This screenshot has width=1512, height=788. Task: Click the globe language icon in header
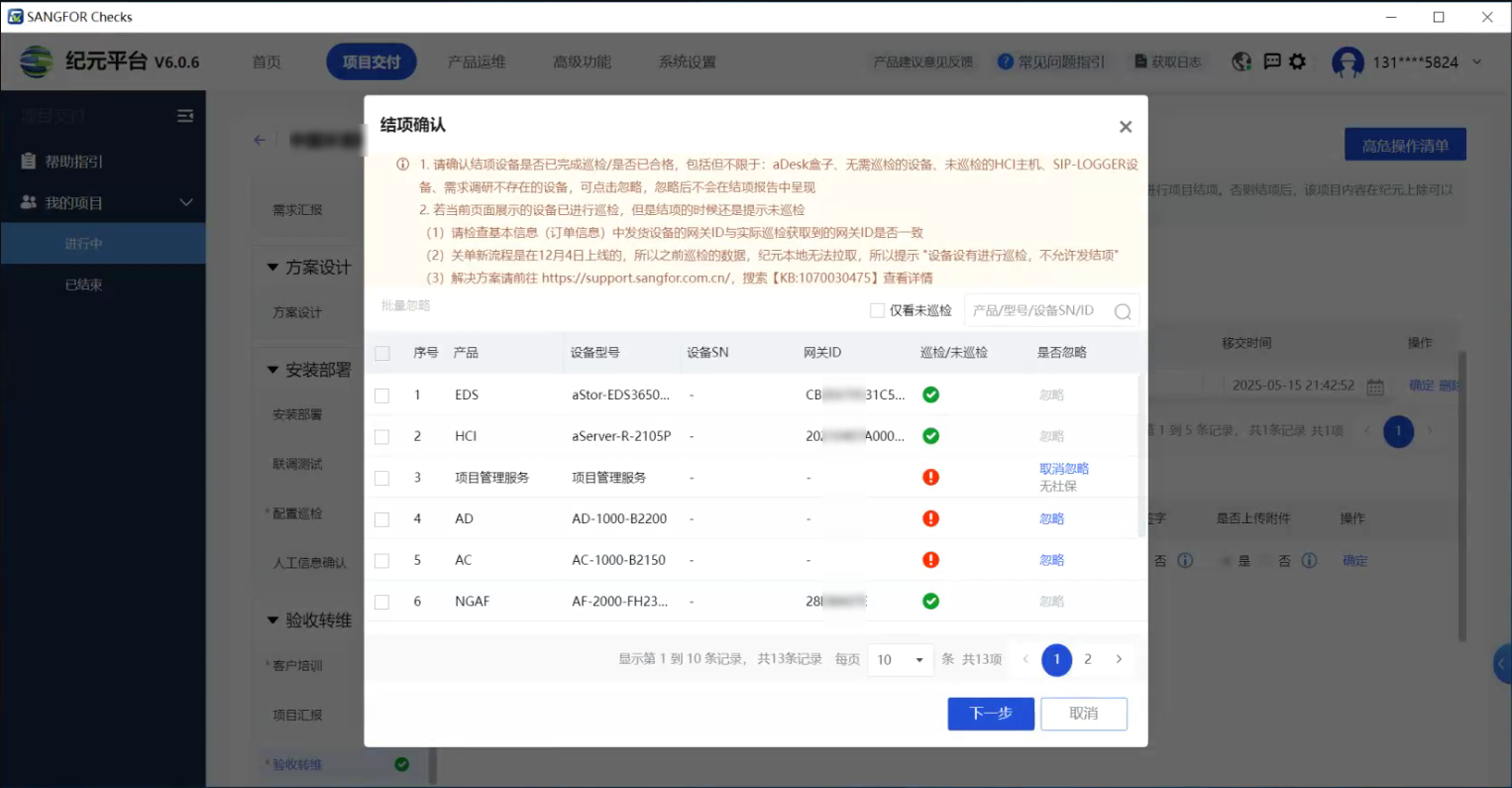tap(1242, 61)
